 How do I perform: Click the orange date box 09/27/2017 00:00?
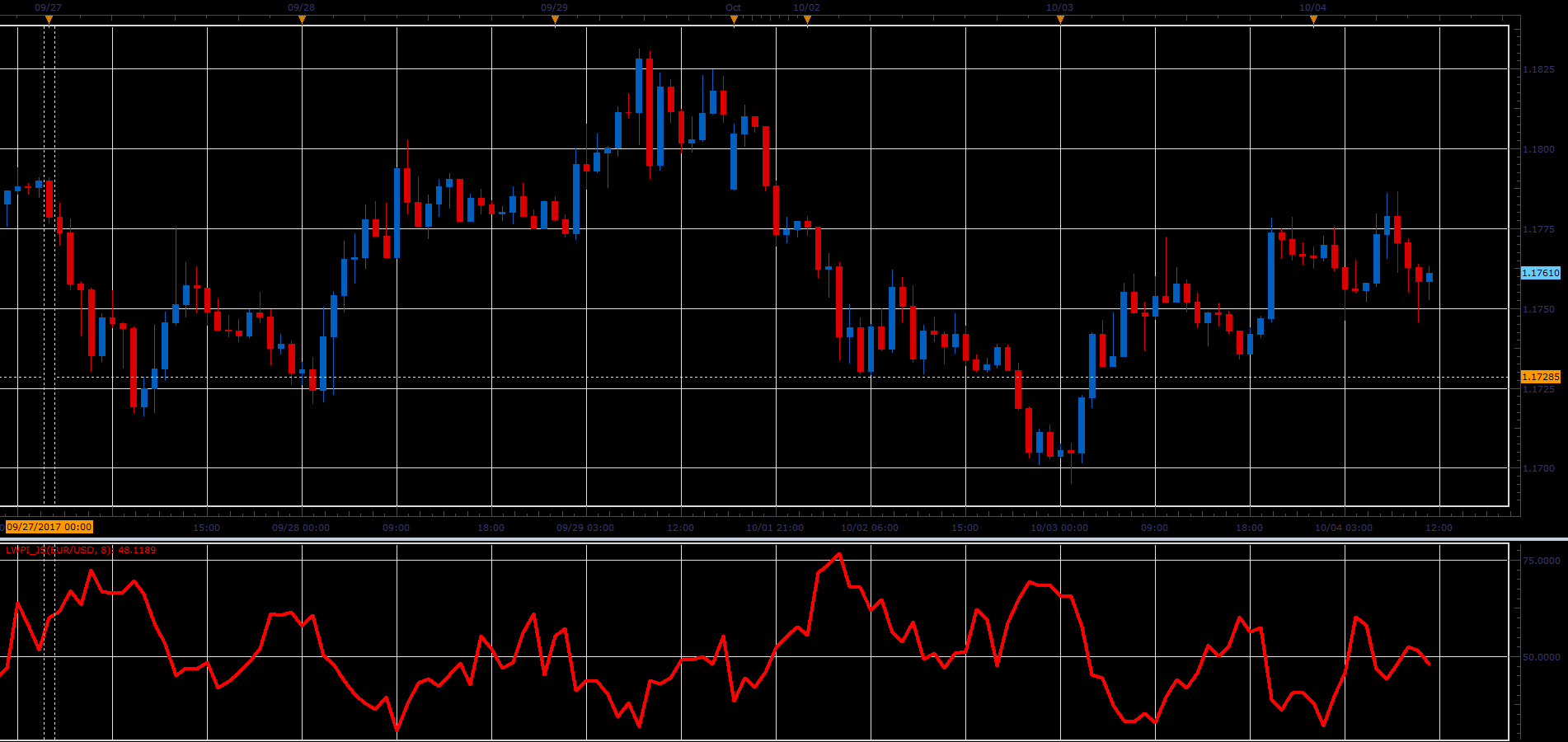click(49, 527)
